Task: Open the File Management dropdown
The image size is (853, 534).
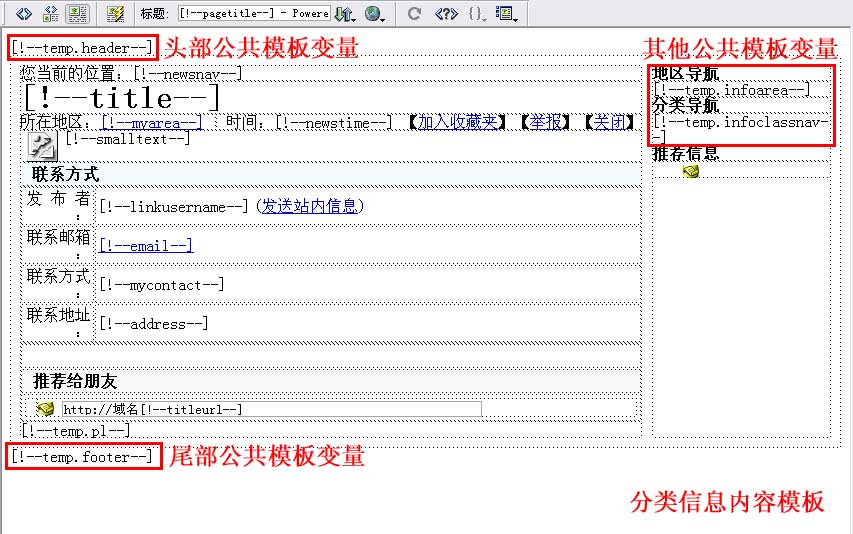Action: pyautogui.click(x=345, y=14)
